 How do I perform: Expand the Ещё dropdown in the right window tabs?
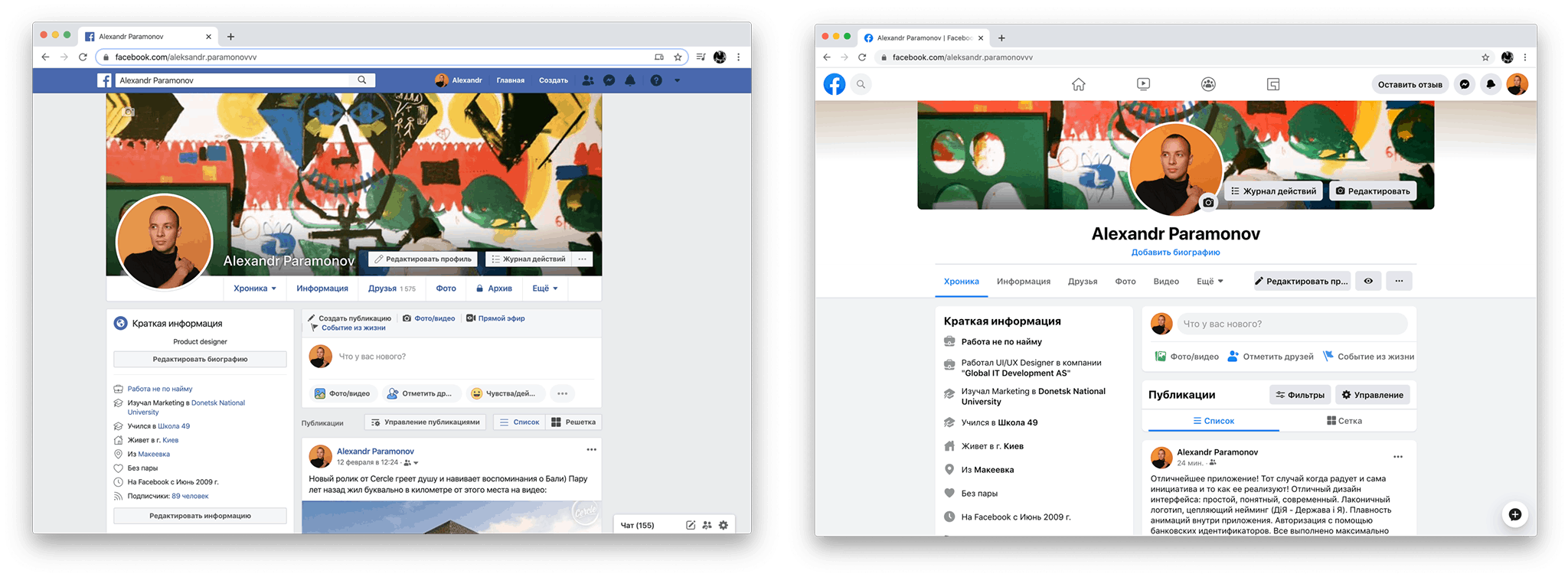point(1210,282)
